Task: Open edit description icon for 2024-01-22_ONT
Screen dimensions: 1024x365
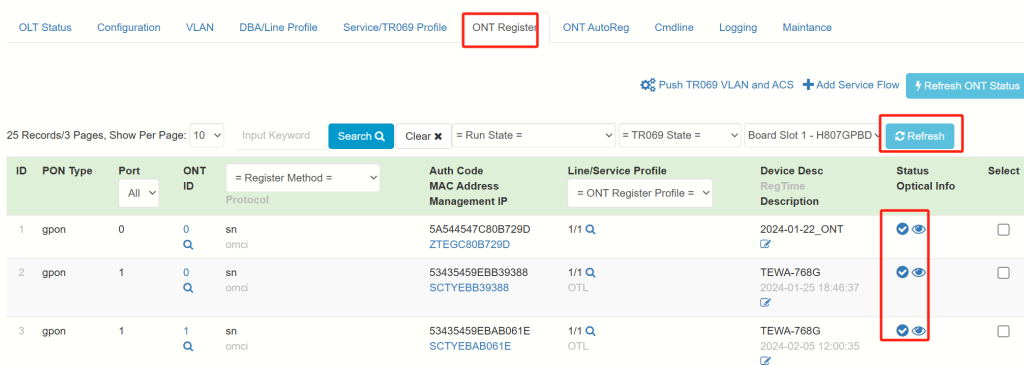Action: 765,244
